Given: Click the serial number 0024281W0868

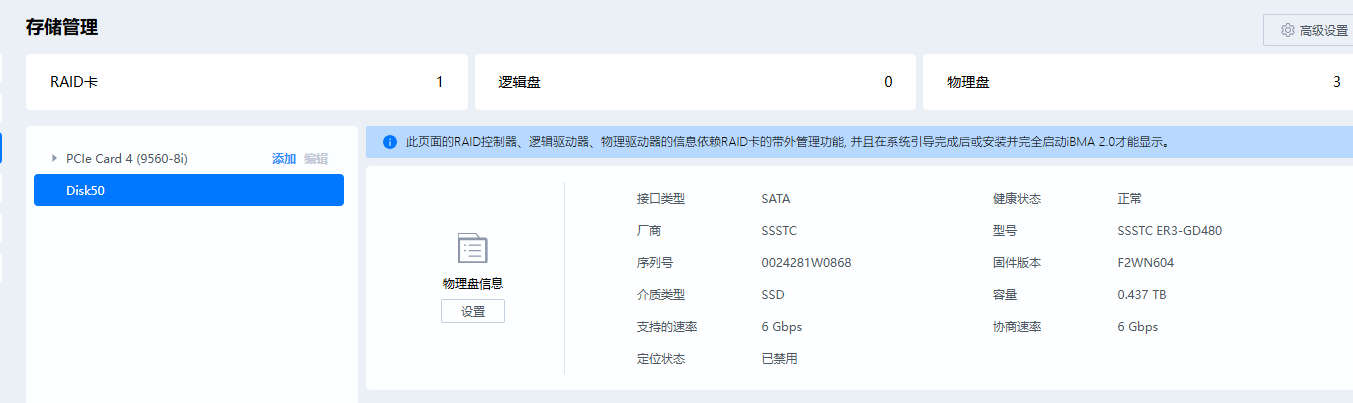Looking at the screenshot, I should [806, 263].
